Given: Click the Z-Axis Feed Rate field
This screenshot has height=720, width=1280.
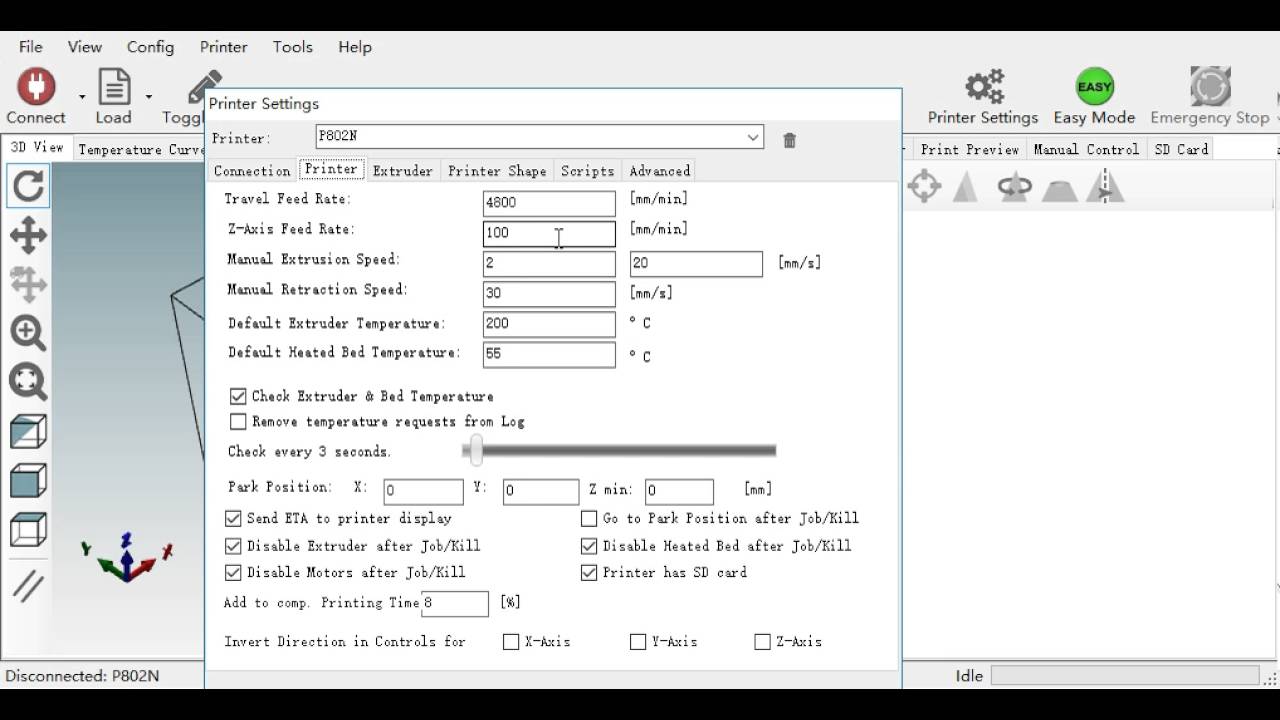Looking at the screenshot, I should (x=549, y=233).
